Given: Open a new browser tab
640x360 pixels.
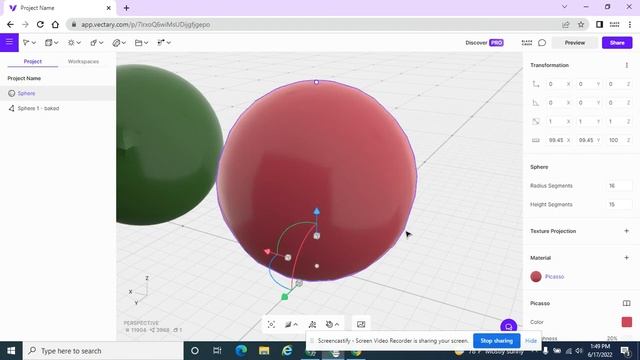Looking at the screenshot, I should click(x=127, y=8).
